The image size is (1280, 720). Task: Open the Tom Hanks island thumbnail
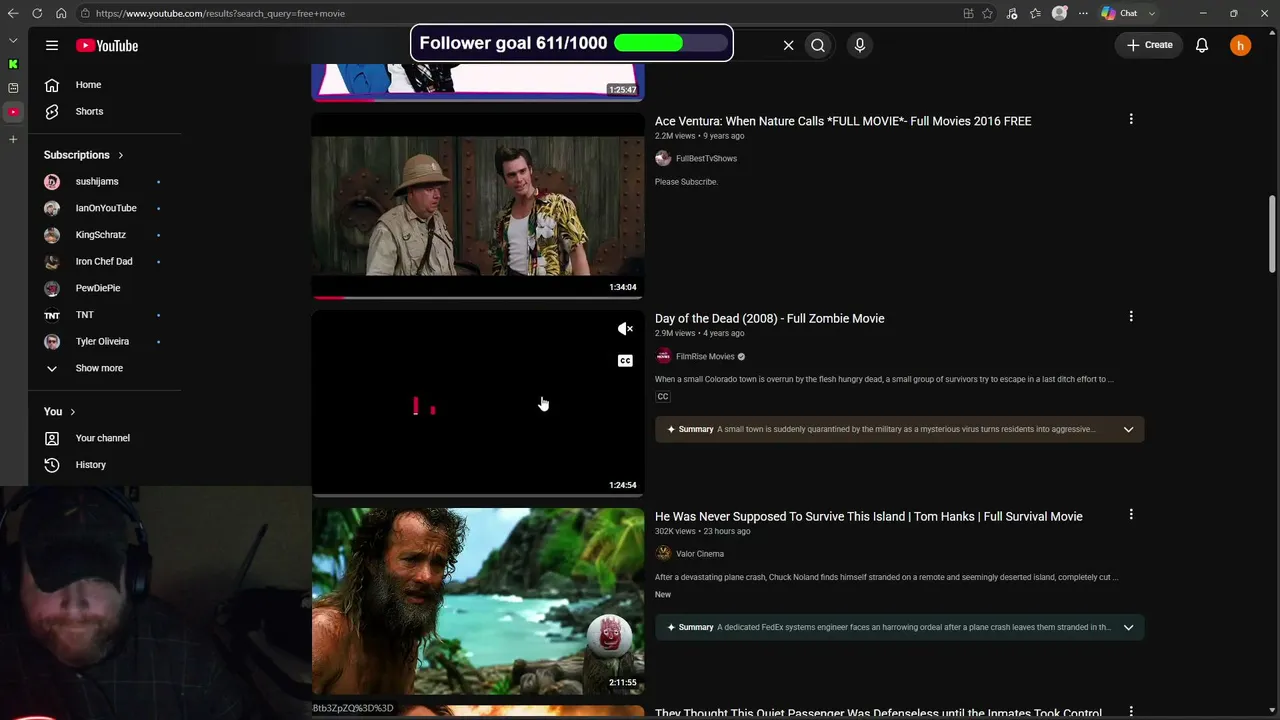click(478, 601)
